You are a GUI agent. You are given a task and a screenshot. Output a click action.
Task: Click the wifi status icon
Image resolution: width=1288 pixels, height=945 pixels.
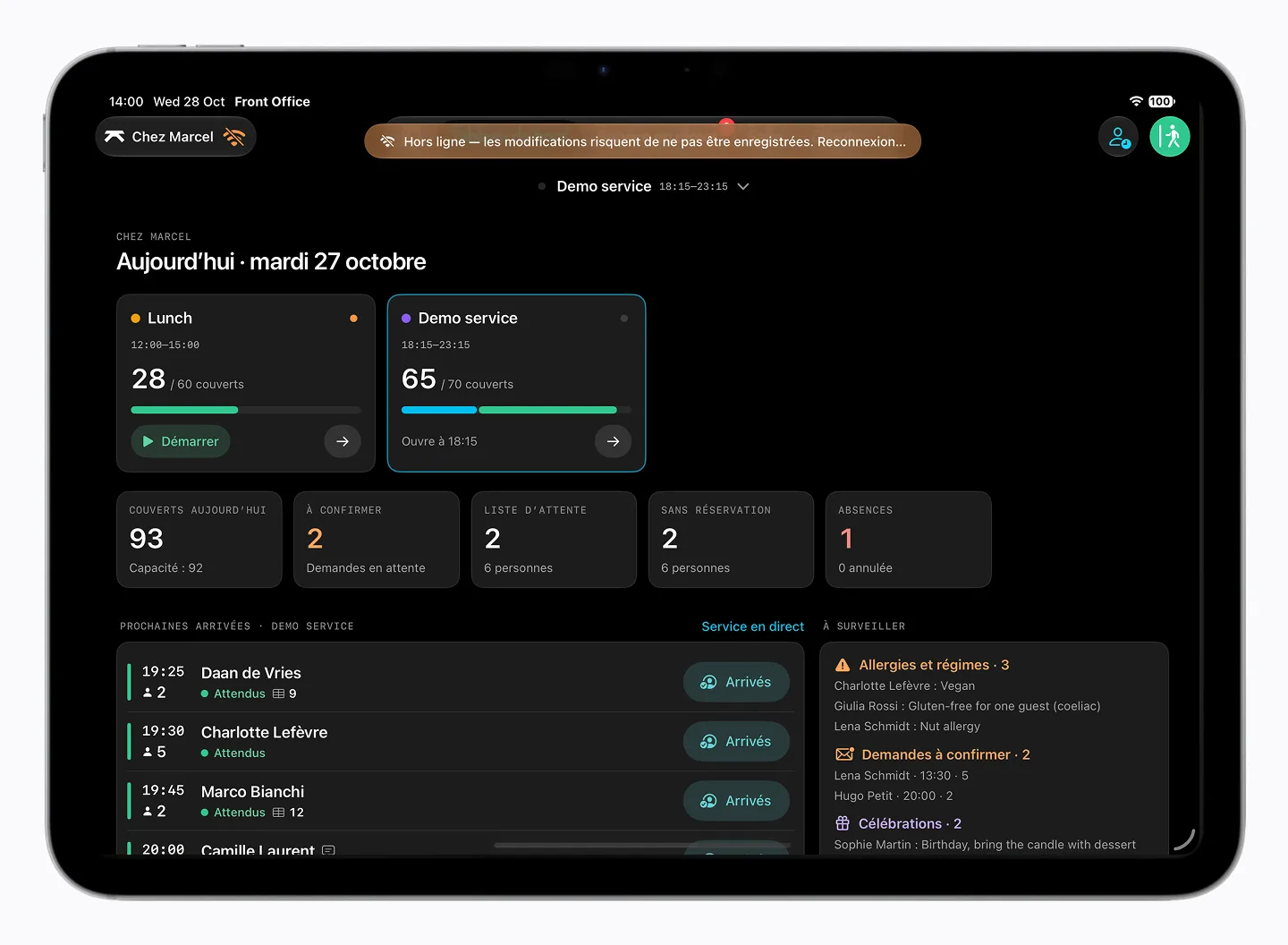tap(1136, 101)
